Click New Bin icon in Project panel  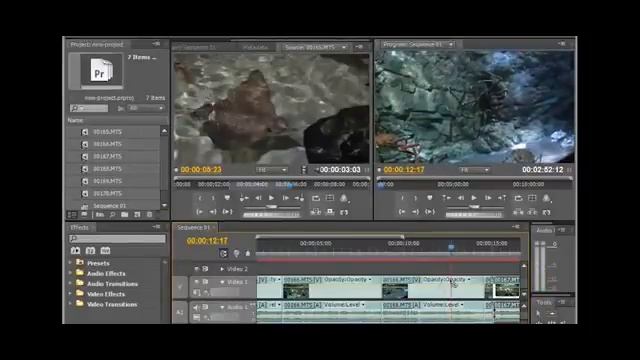click(124, 215)
